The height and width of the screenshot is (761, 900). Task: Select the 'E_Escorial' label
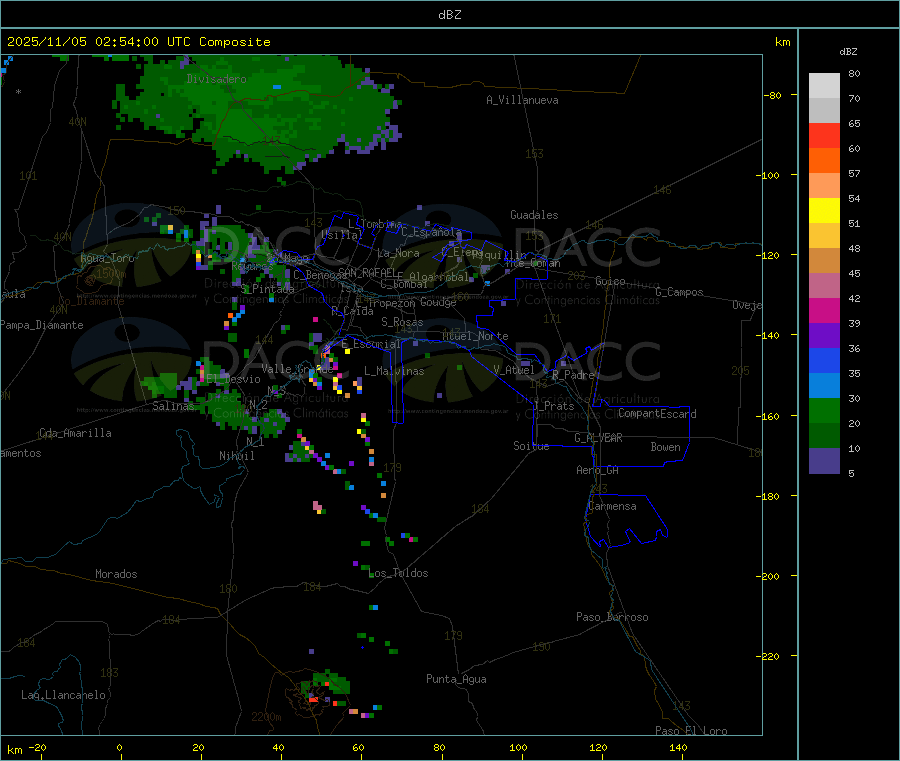[371, 344]
